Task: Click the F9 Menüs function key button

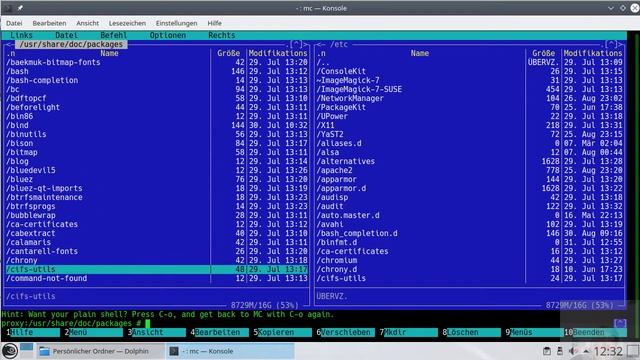Action: click(x=536, y=332)
